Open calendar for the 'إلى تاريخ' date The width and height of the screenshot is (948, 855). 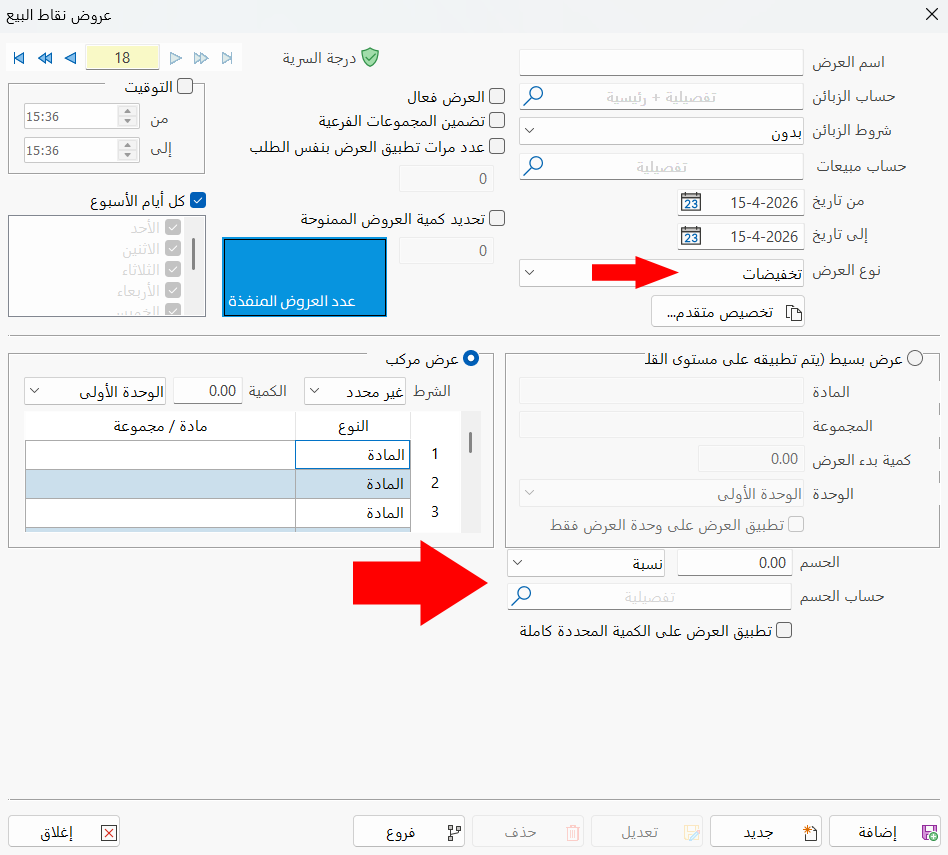(x=690, y=236)
